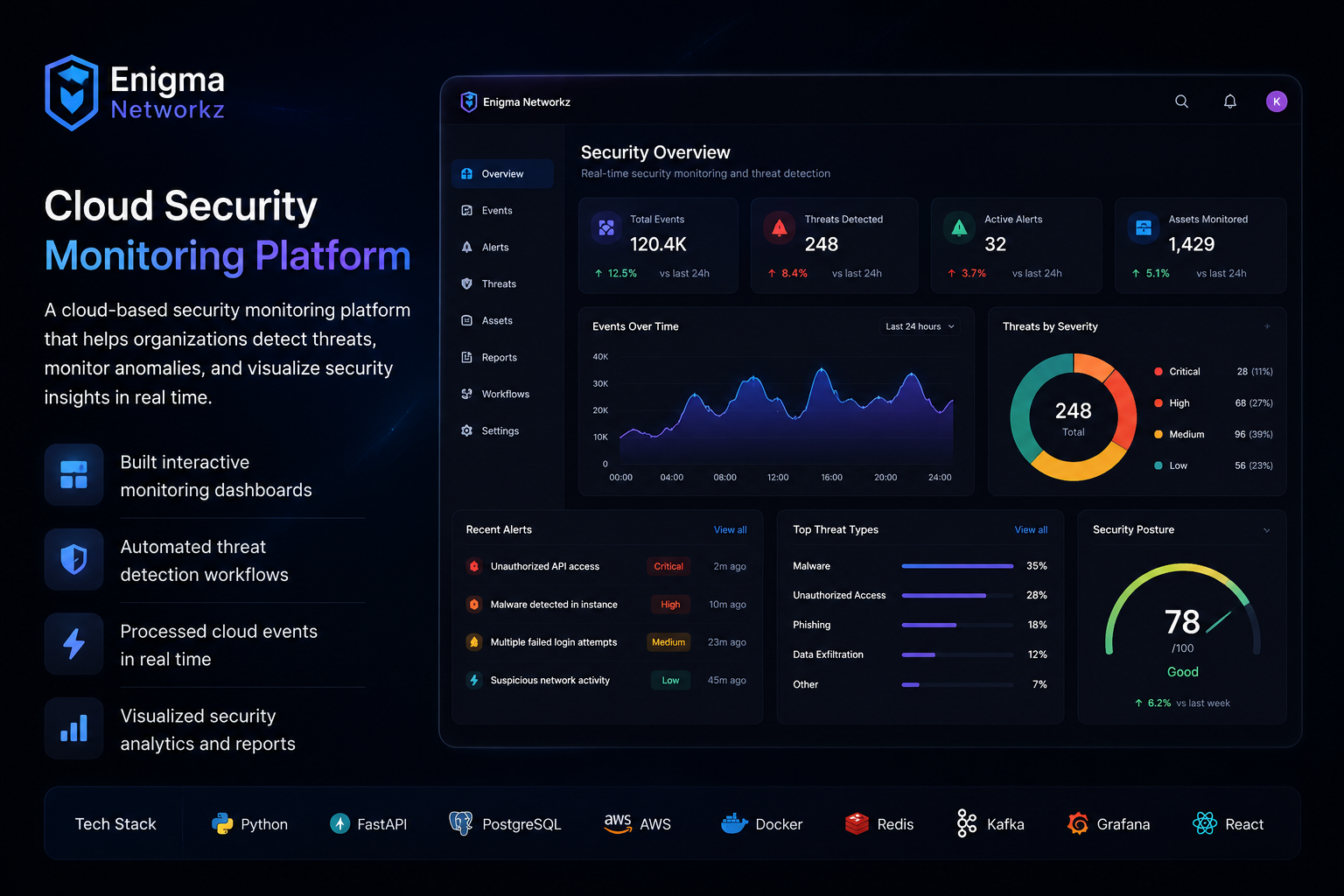Click the processed cloud events lightning icon
This screenshot has width=1344, height=896.
[73, 644]
